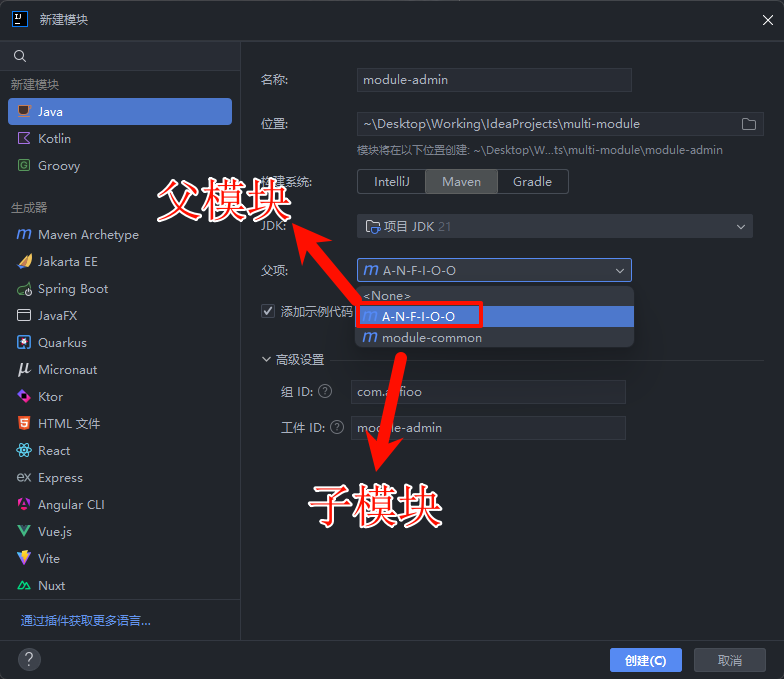
Task: Select Groovy language icon
Action: (24, 166)
